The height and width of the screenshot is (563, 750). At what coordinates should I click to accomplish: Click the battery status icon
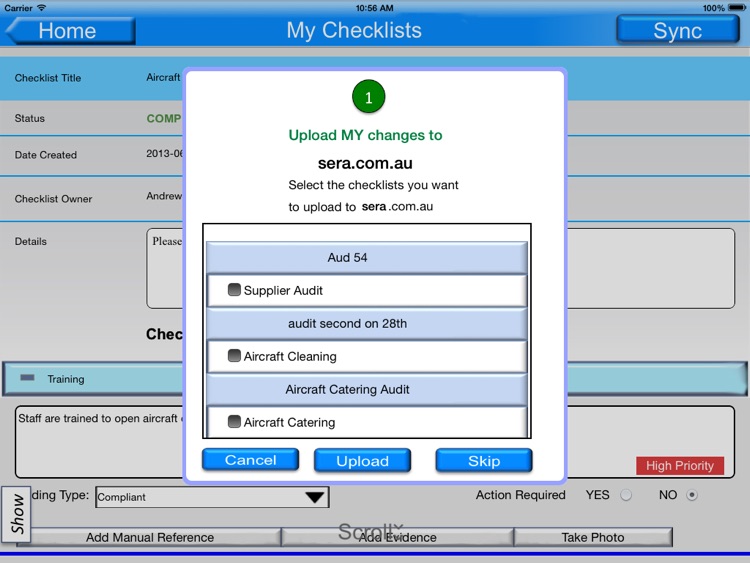pyautogui.click(x=737, y=8)
